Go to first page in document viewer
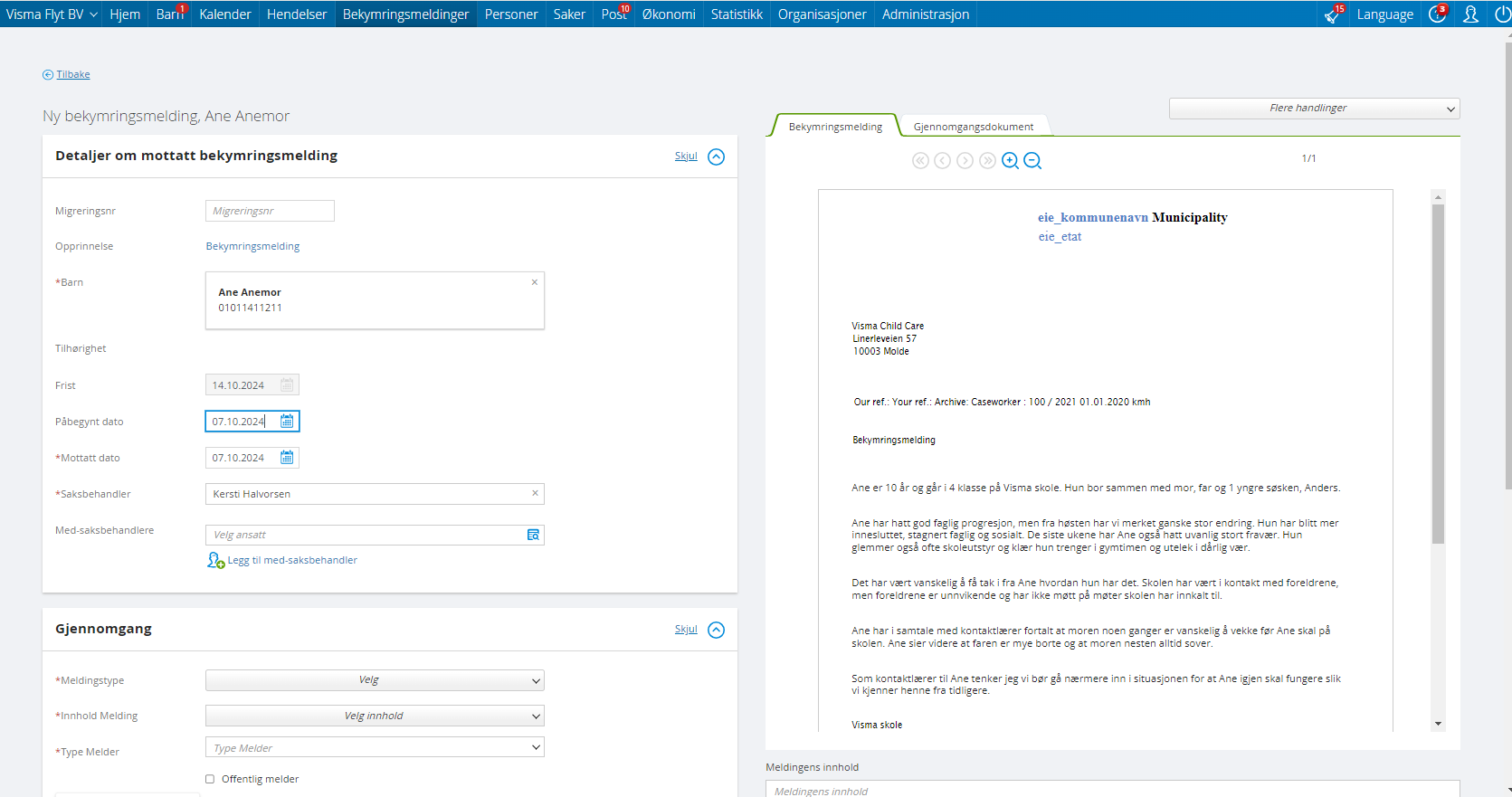The image size is (1512, 797). [x=920, y=160]
